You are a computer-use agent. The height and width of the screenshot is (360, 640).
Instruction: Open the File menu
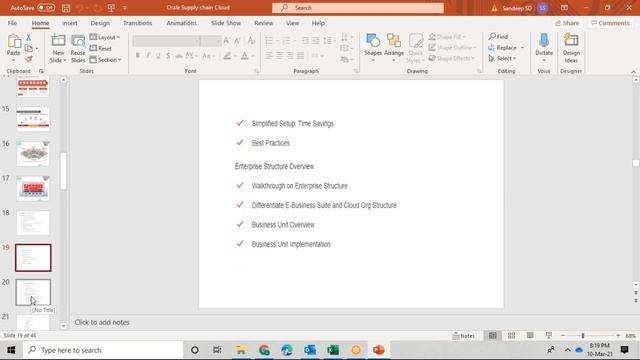[x=12, y=23]
